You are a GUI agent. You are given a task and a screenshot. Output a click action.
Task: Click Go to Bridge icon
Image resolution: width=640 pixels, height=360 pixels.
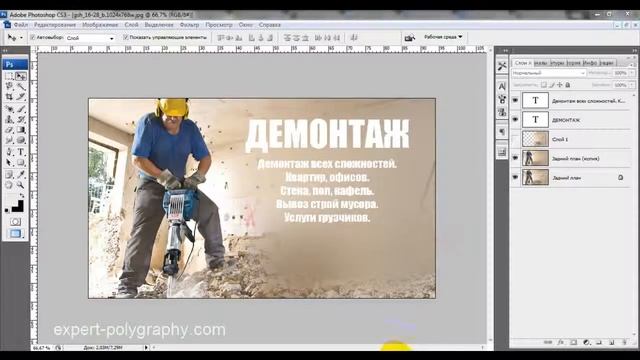click(x=409, y=38)
